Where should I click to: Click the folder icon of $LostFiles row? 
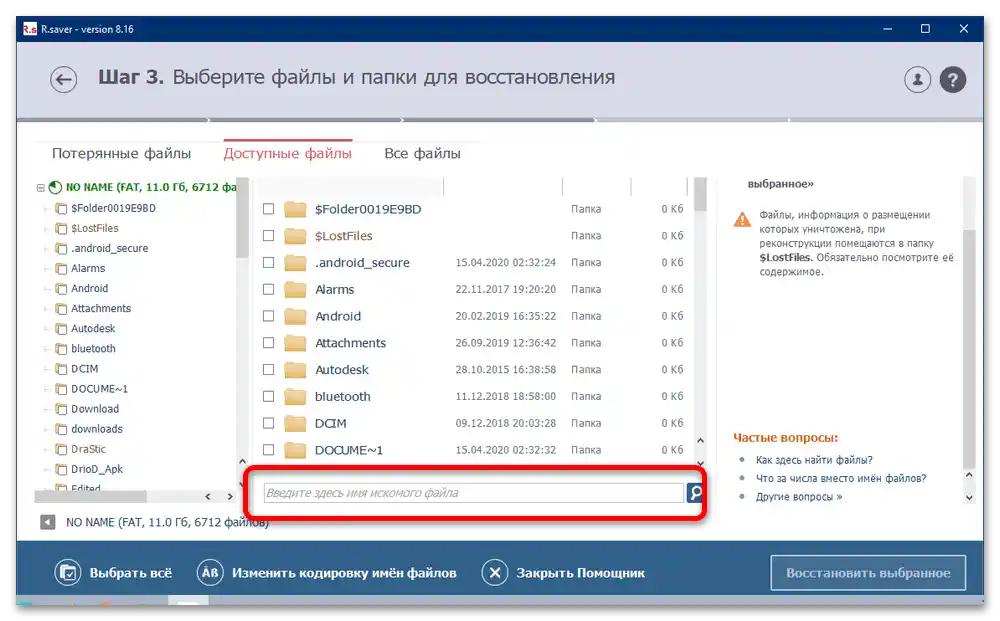(295, 236)
